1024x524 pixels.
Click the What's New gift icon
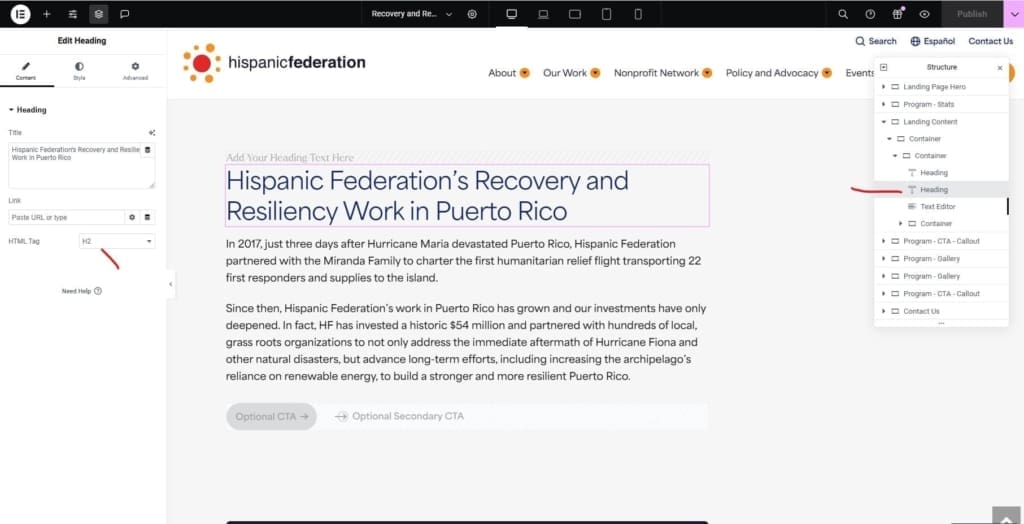tap(897, 14)
